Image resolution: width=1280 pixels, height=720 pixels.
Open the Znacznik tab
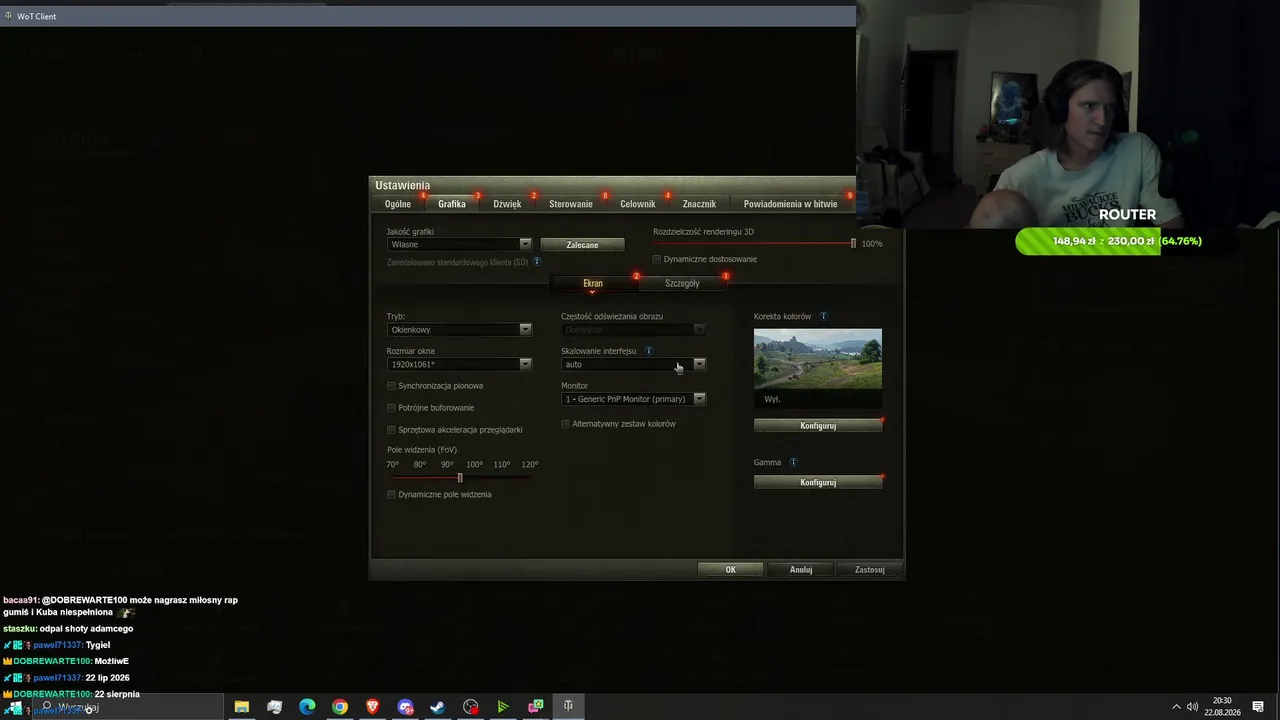(699, 204)
